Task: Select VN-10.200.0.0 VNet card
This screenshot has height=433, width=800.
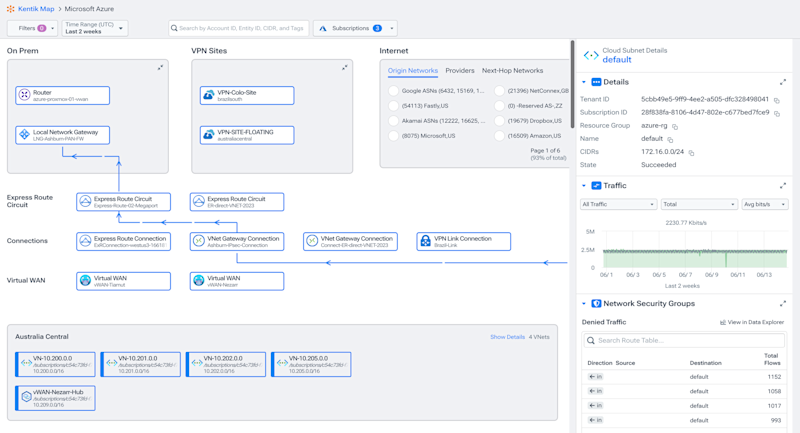Action: pyautogui.click(x=55, y=364)
